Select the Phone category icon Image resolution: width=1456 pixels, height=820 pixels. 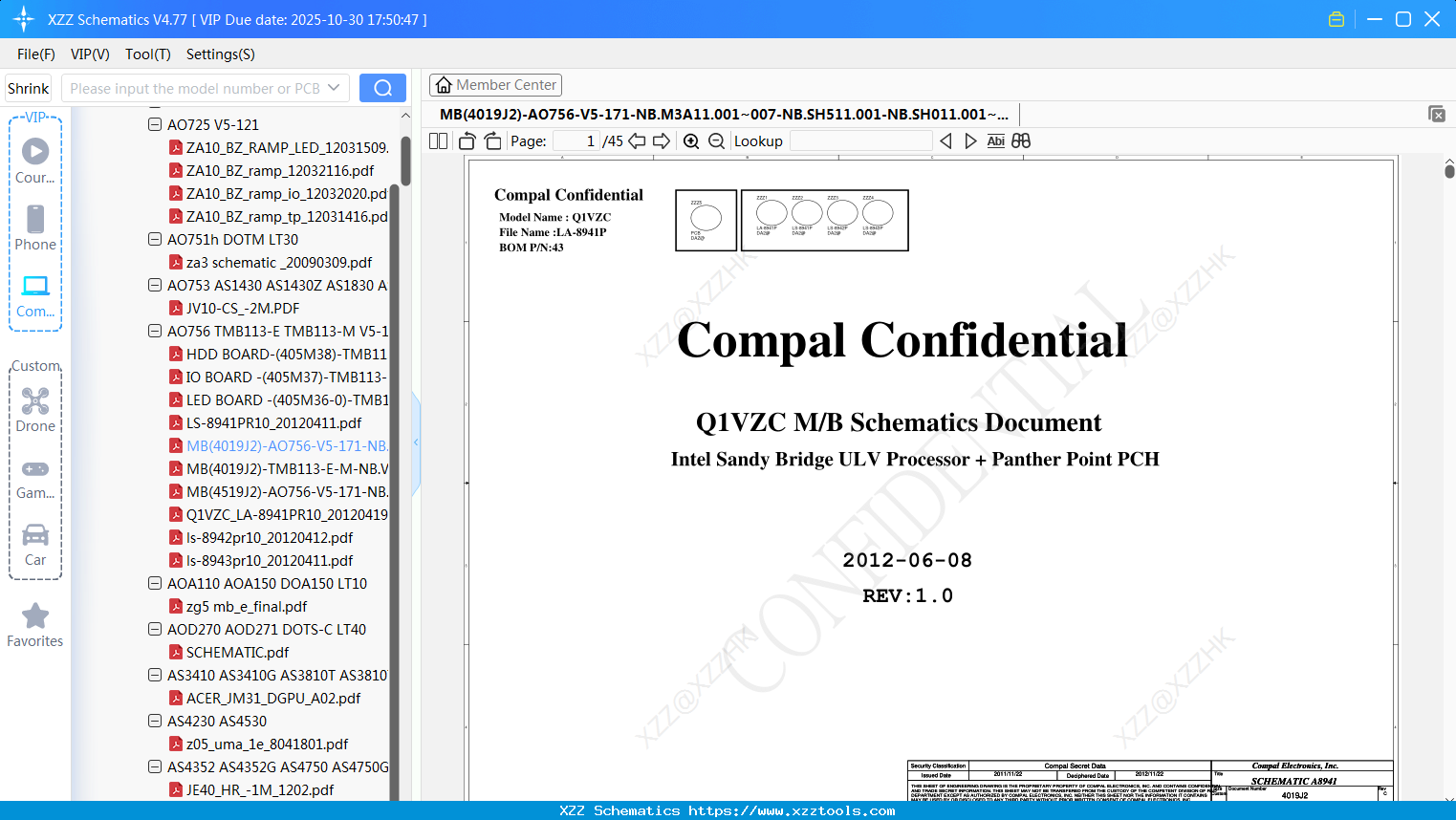pyautogui.click(x=35, y=227)
